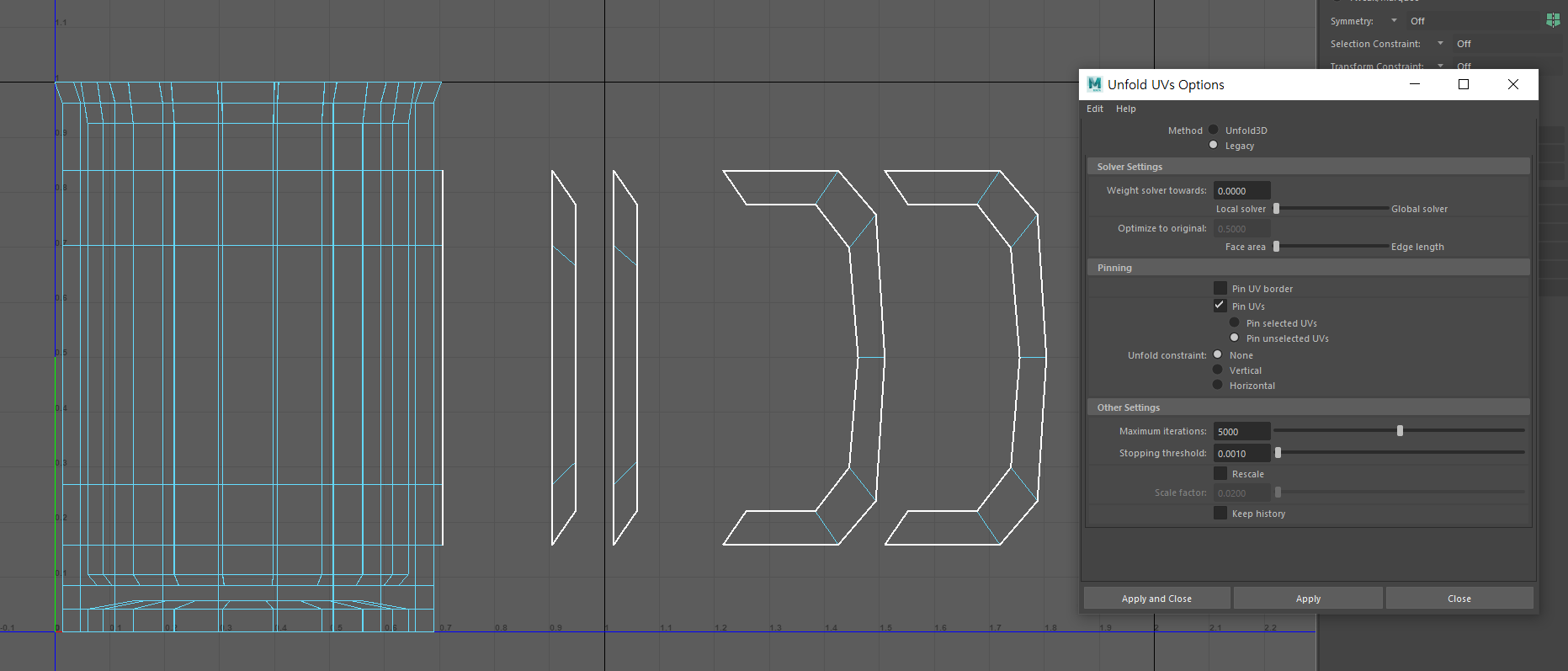This screenshot has width=1568, height=671.
Task: Collapse the Solver Settings section header
Action: tap(1308, 167)
